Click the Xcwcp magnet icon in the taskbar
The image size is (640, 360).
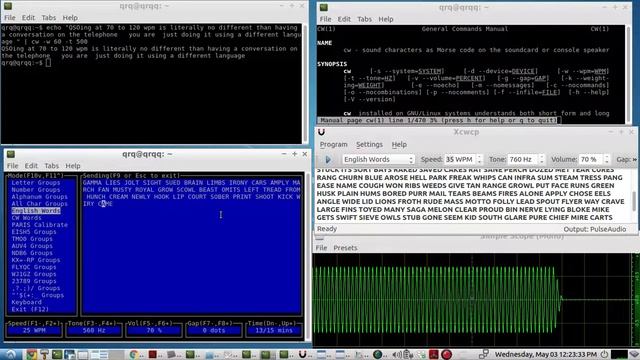(x=302, y=354)
